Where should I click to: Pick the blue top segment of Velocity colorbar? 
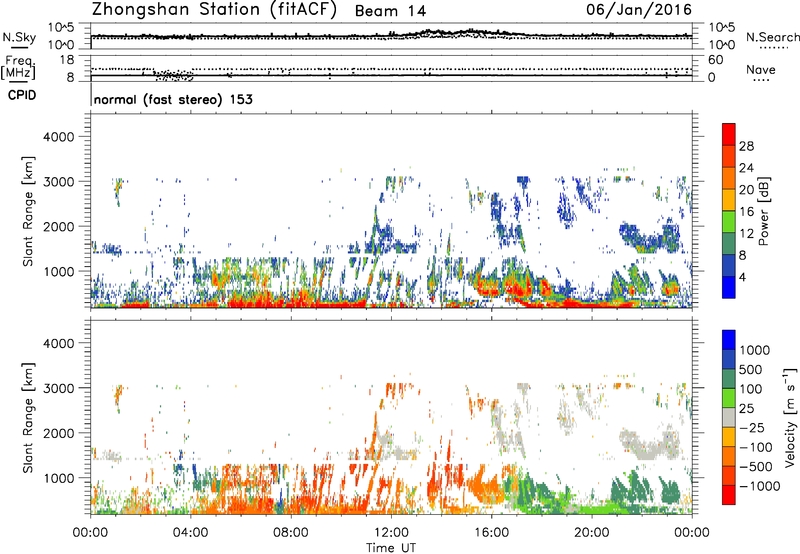(729, 340)
